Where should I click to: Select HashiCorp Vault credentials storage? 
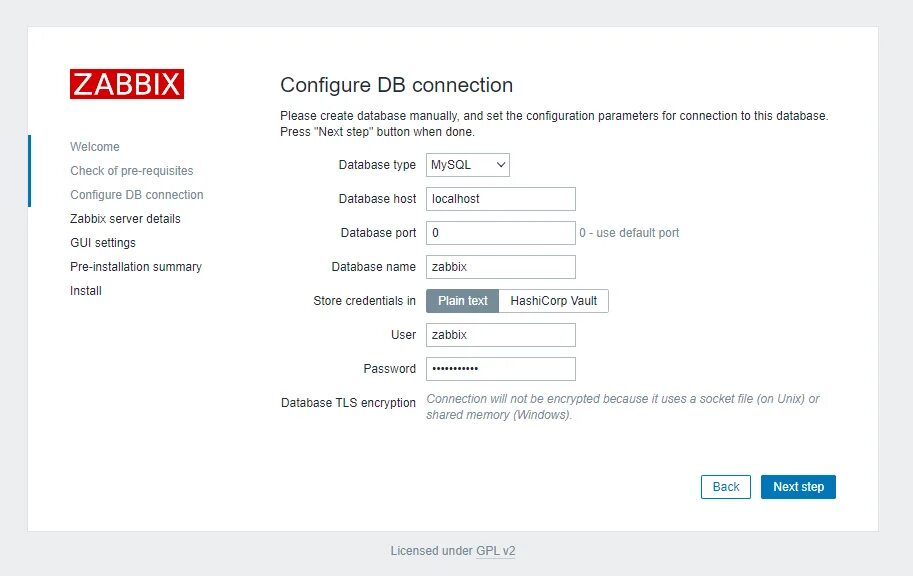(x=554, y=301)
